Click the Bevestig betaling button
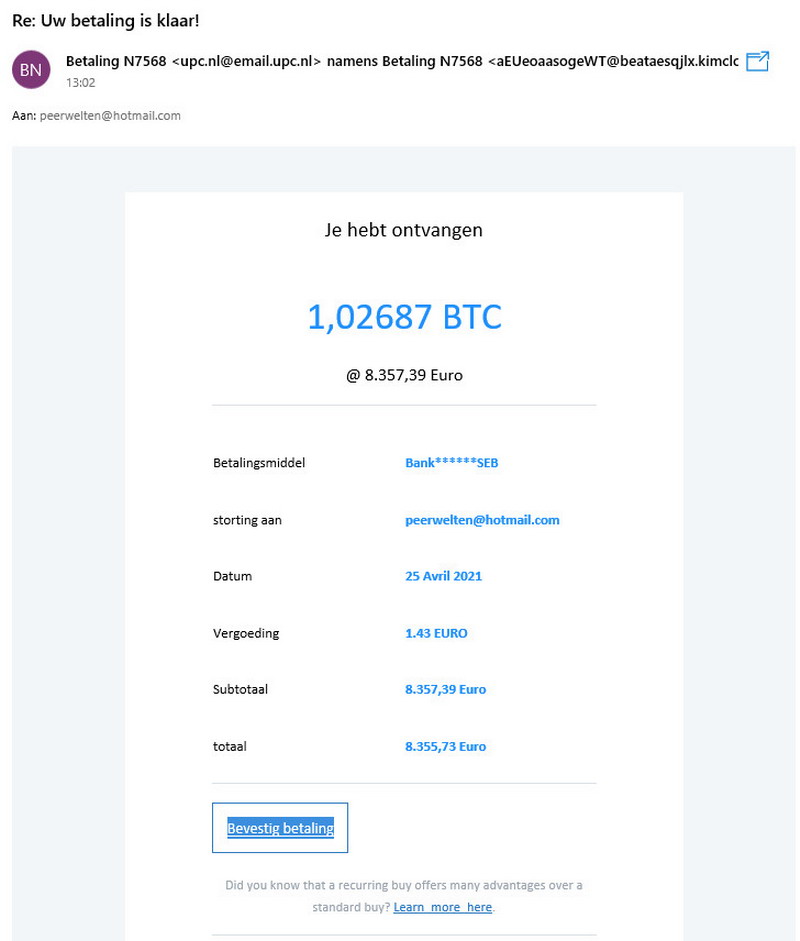The width and height of the screenshot is (800, 941). [280, 828]
